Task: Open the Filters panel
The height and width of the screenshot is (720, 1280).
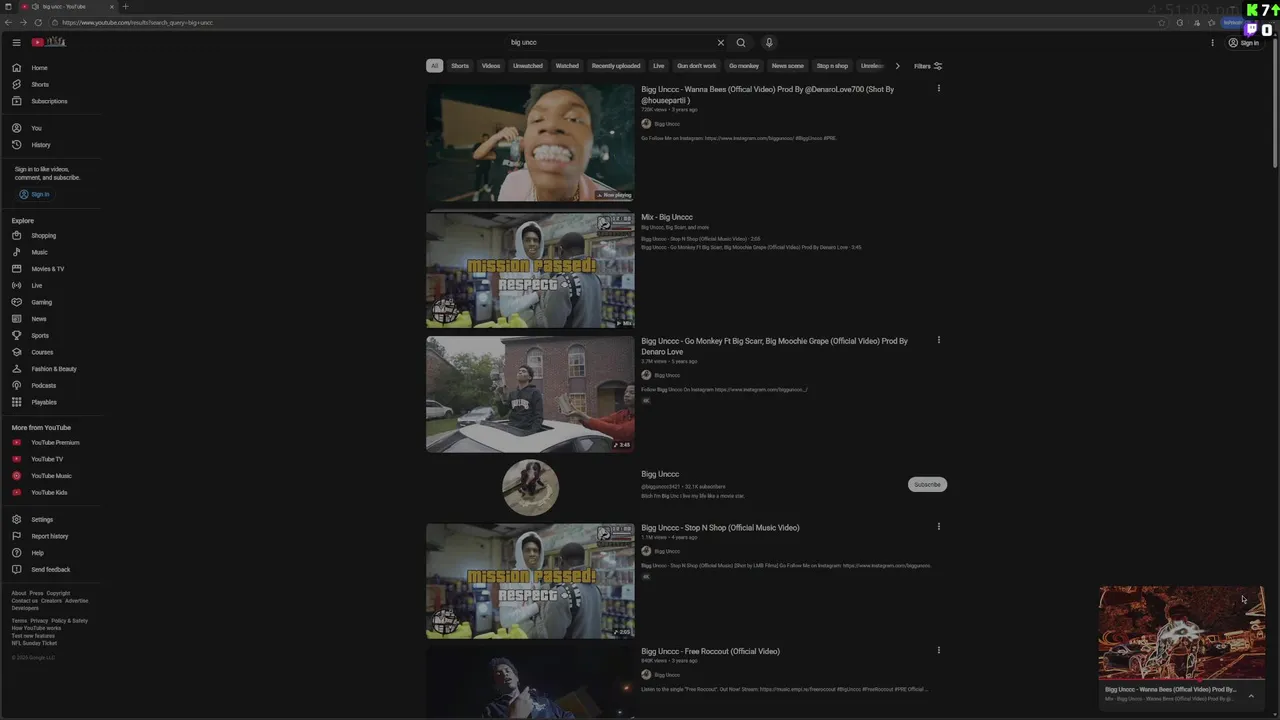Action: [928, 66]
